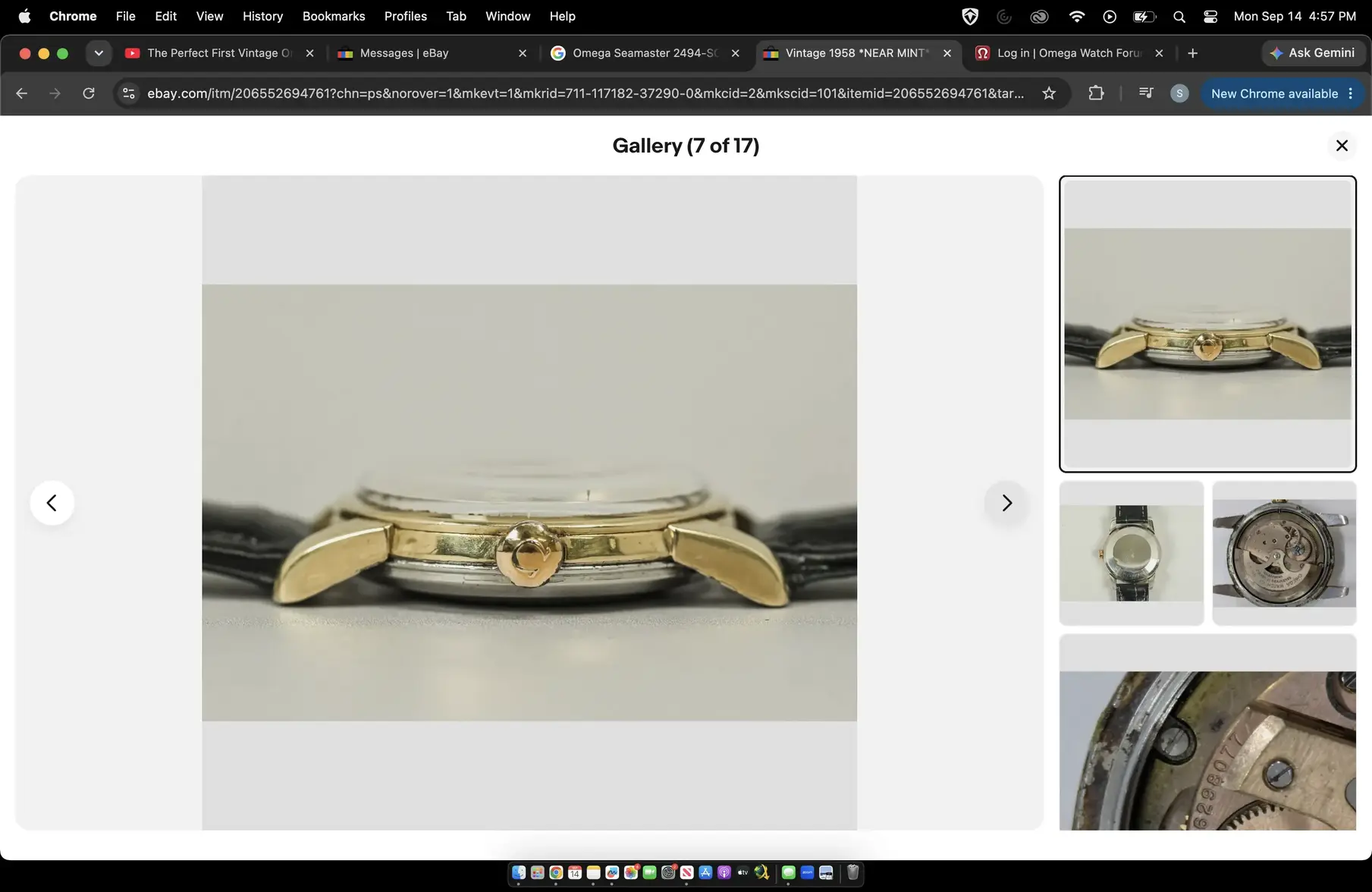
Task: Open the Apple menu
Action: tap(24, 16)
